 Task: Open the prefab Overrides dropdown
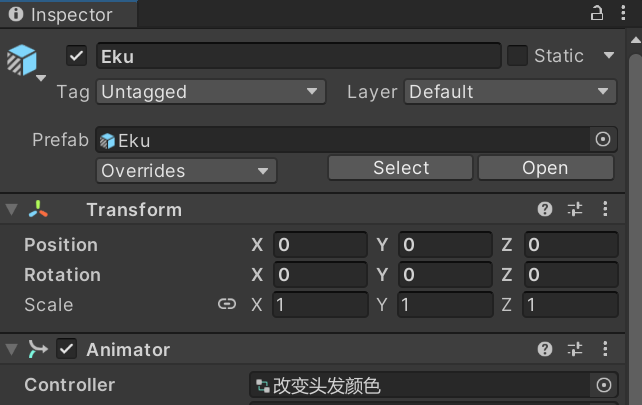pos(186,171)
